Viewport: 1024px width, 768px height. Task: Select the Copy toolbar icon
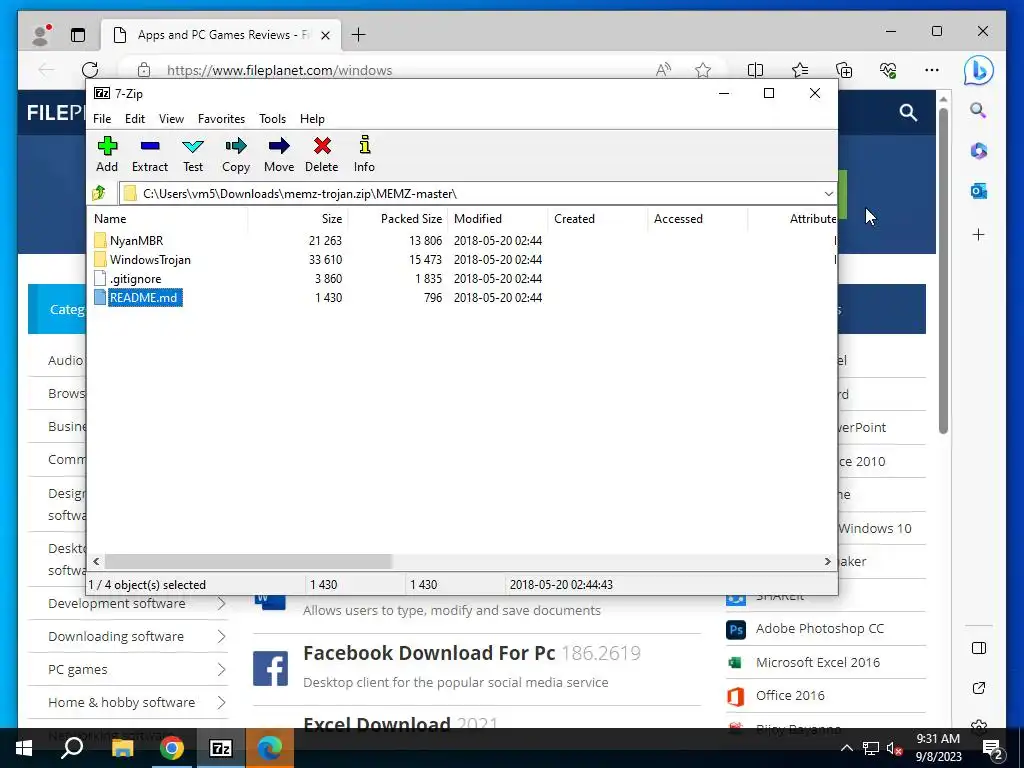coord(236,154)
